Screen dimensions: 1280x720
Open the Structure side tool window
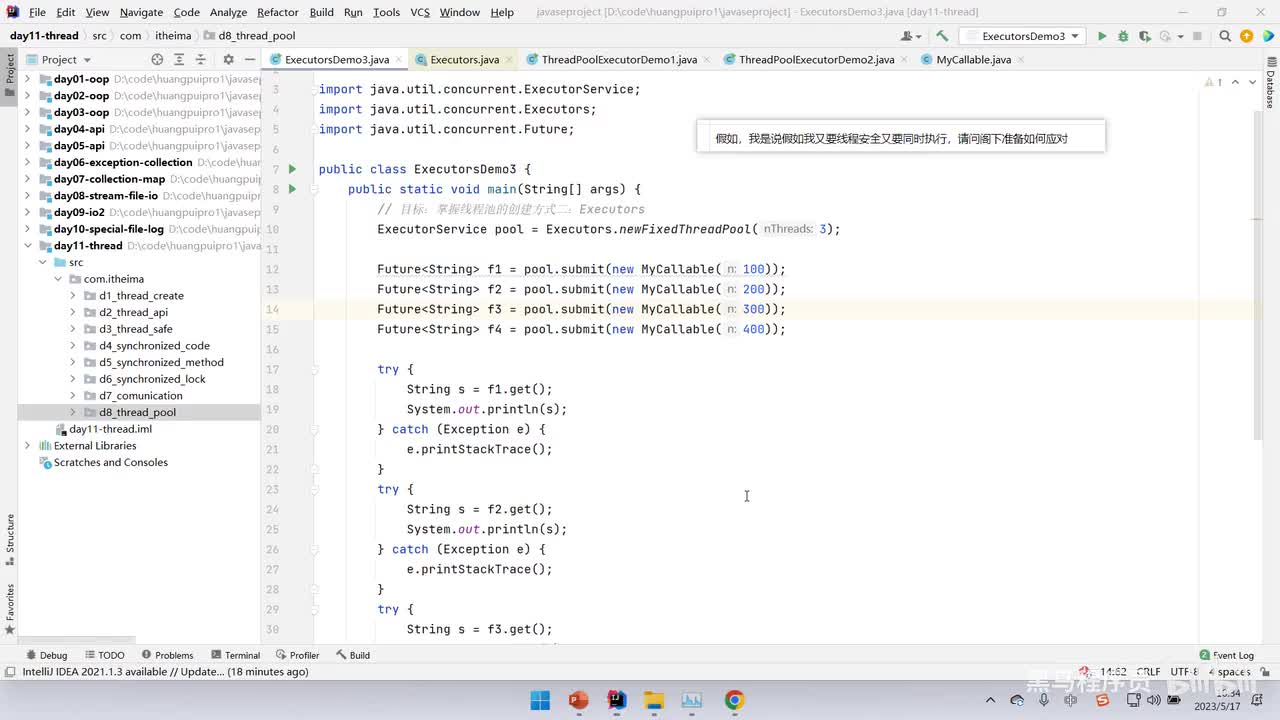10,540
